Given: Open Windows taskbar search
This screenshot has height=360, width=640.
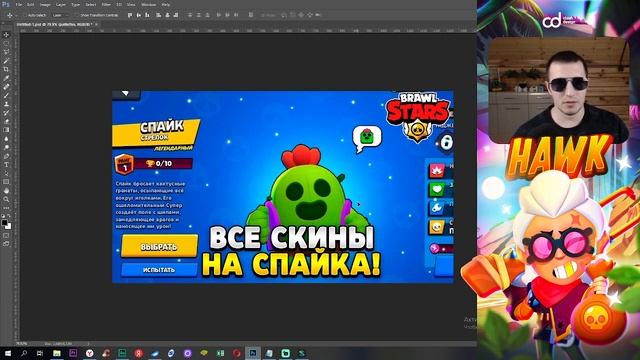Looking at the screenshot, I should pyautogui.click(x=24, y=353).
